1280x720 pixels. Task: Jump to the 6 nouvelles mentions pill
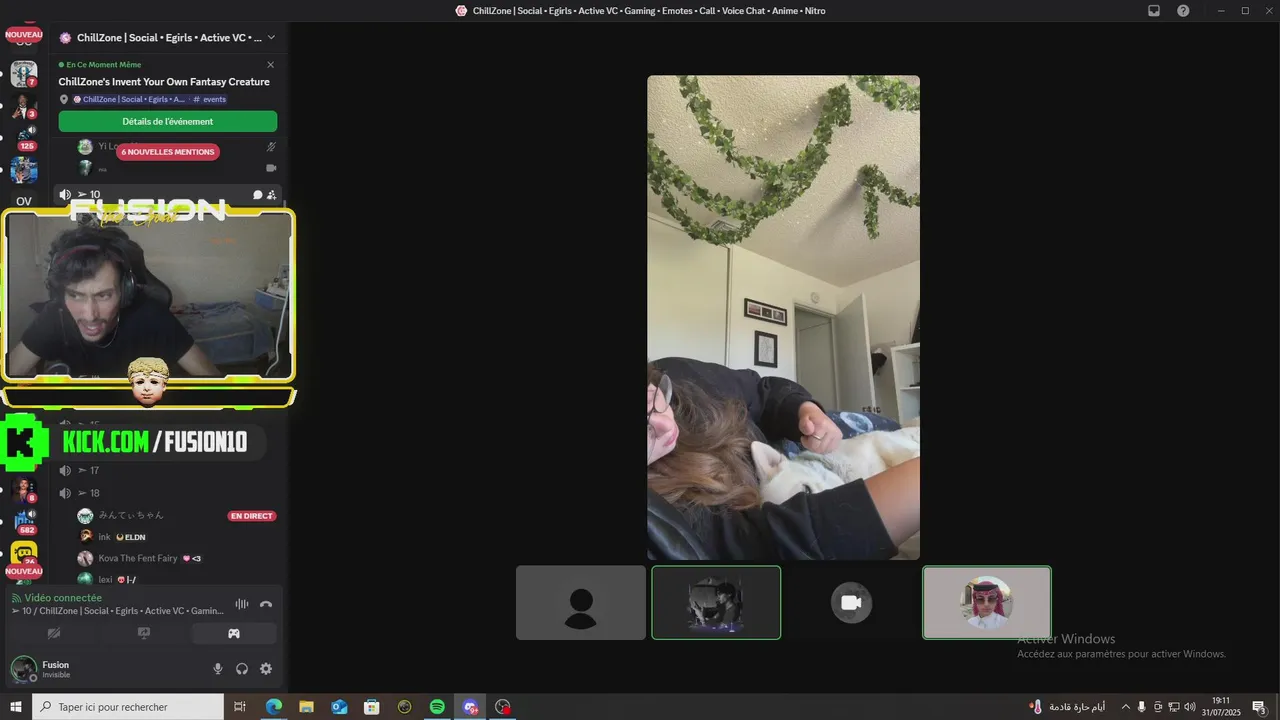pos(168,152)
